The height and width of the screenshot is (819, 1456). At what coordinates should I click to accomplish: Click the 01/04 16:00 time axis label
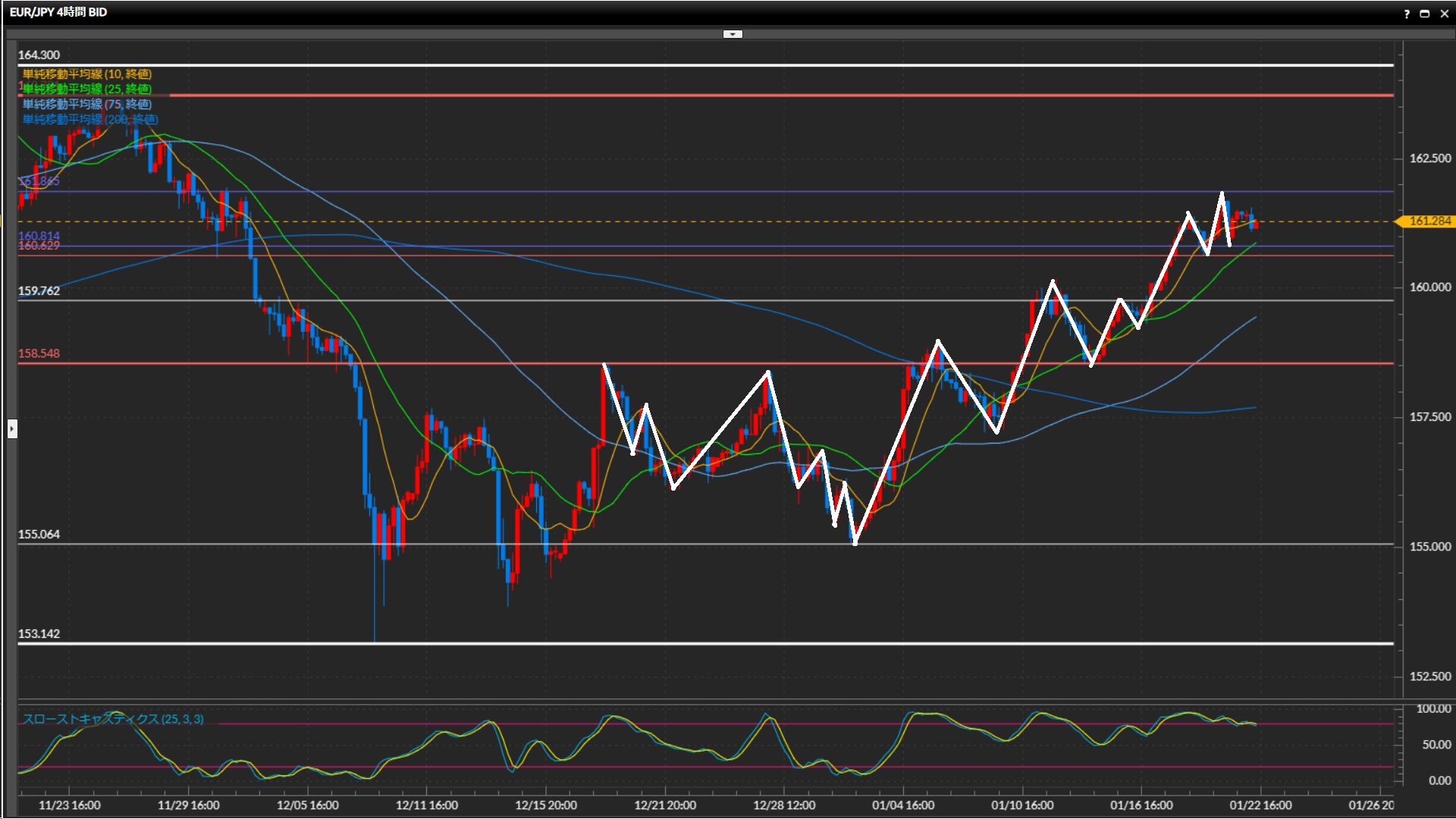click(x=902, y=805)
